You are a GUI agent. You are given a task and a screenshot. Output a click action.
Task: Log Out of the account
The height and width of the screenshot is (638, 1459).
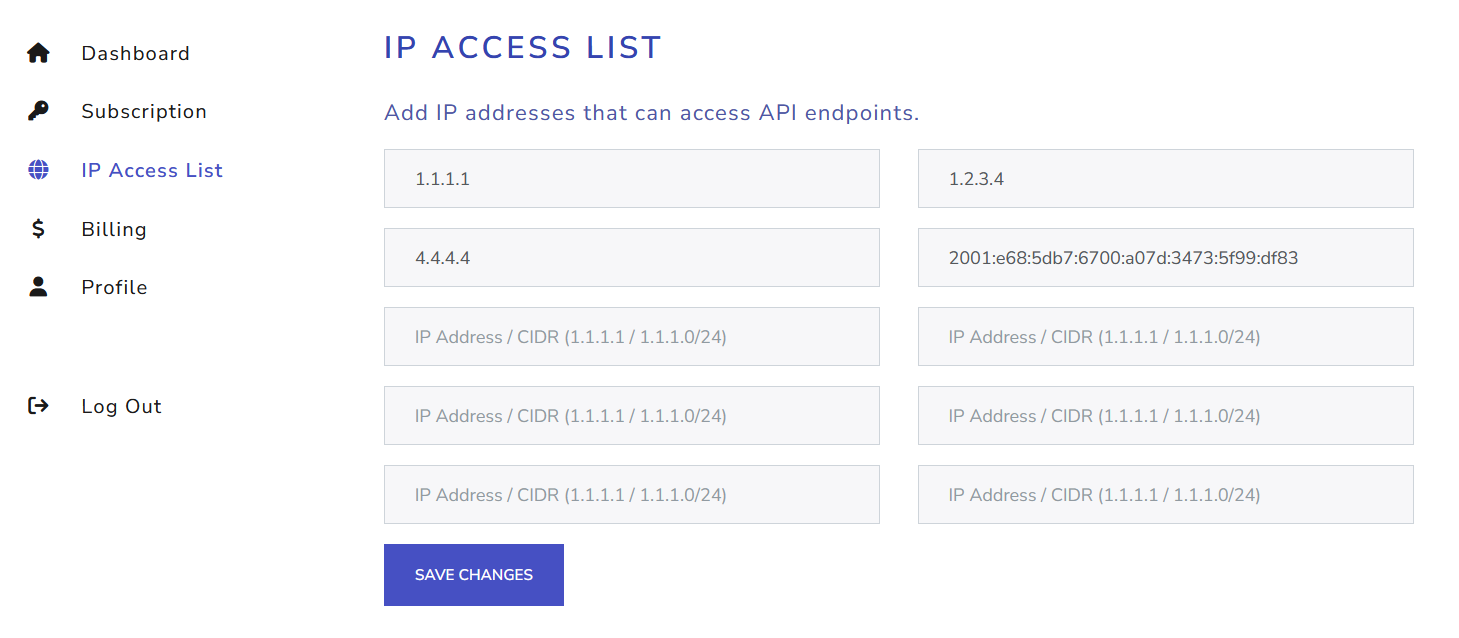[x=121, y=406]
